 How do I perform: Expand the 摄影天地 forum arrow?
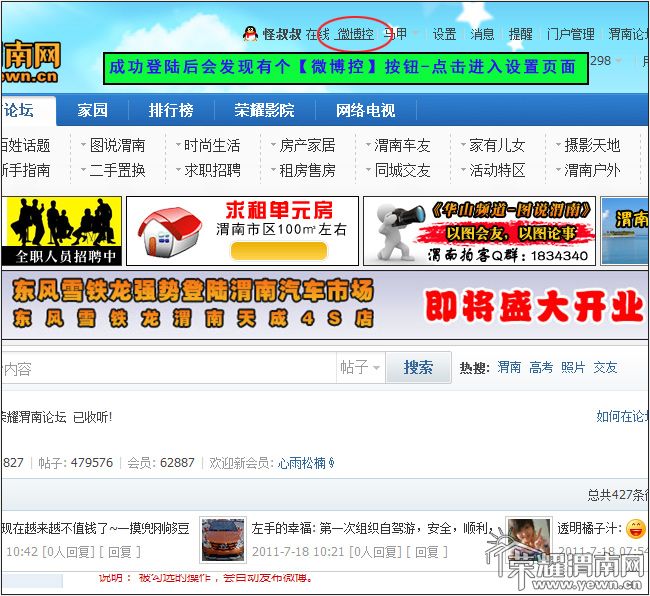pos(556,146)
